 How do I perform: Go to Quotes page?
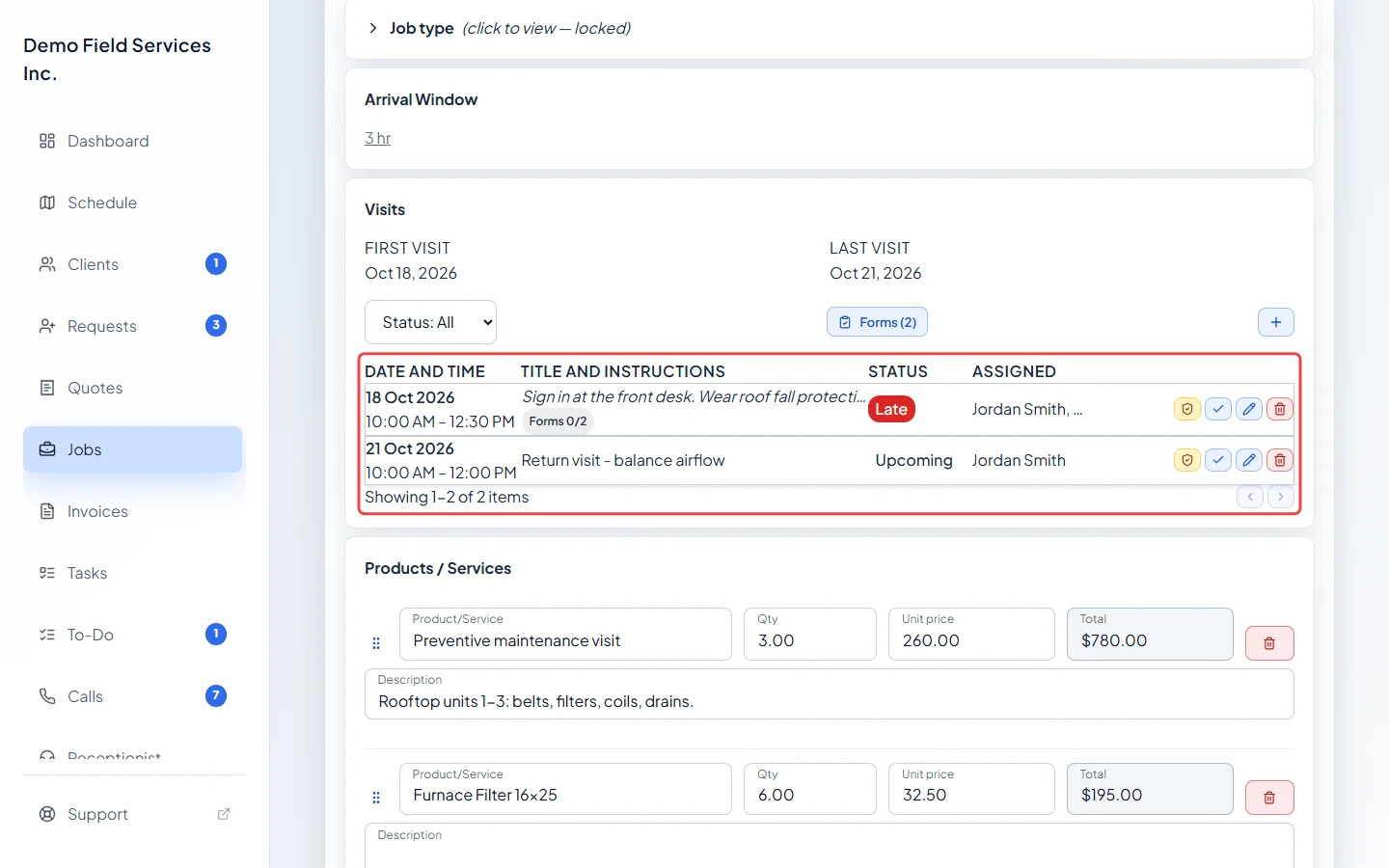tap(133, 388)
